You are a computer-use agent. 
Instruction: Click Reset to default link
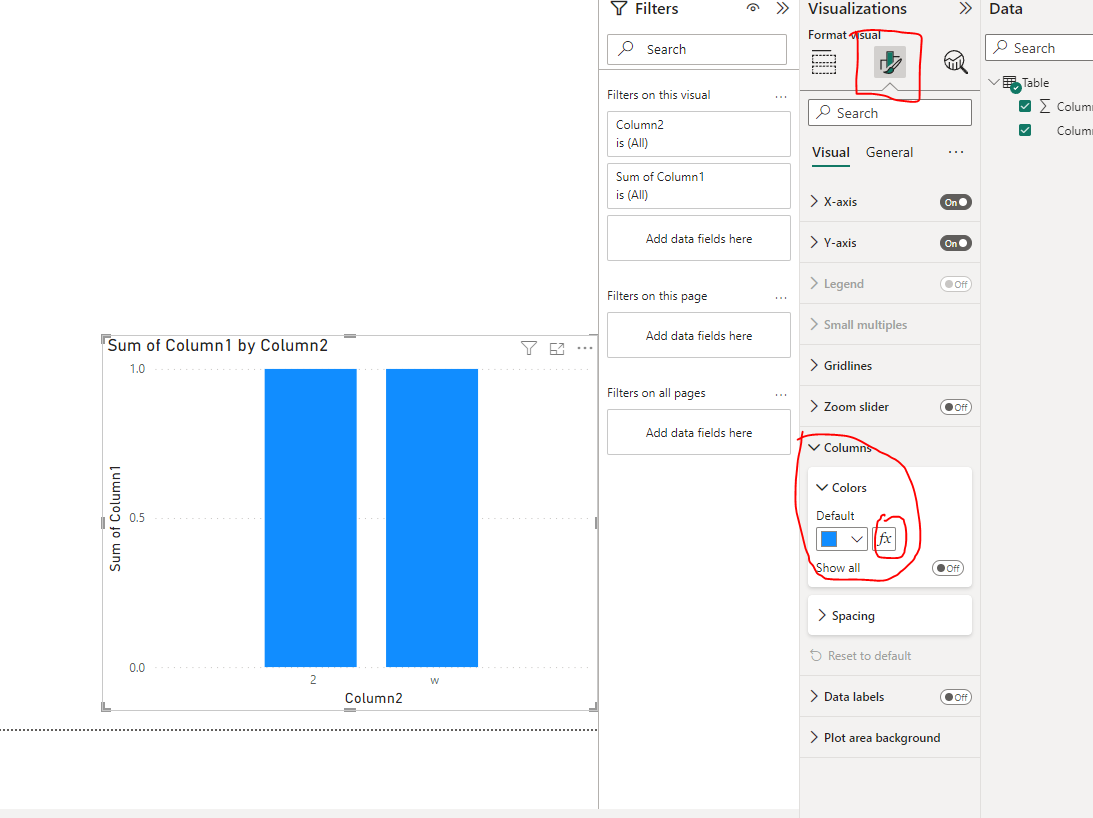[869, 656]
